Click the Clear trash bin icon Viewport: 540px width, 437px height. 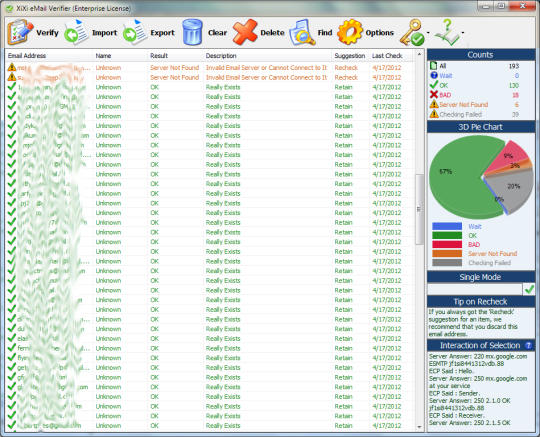[192, 32]
